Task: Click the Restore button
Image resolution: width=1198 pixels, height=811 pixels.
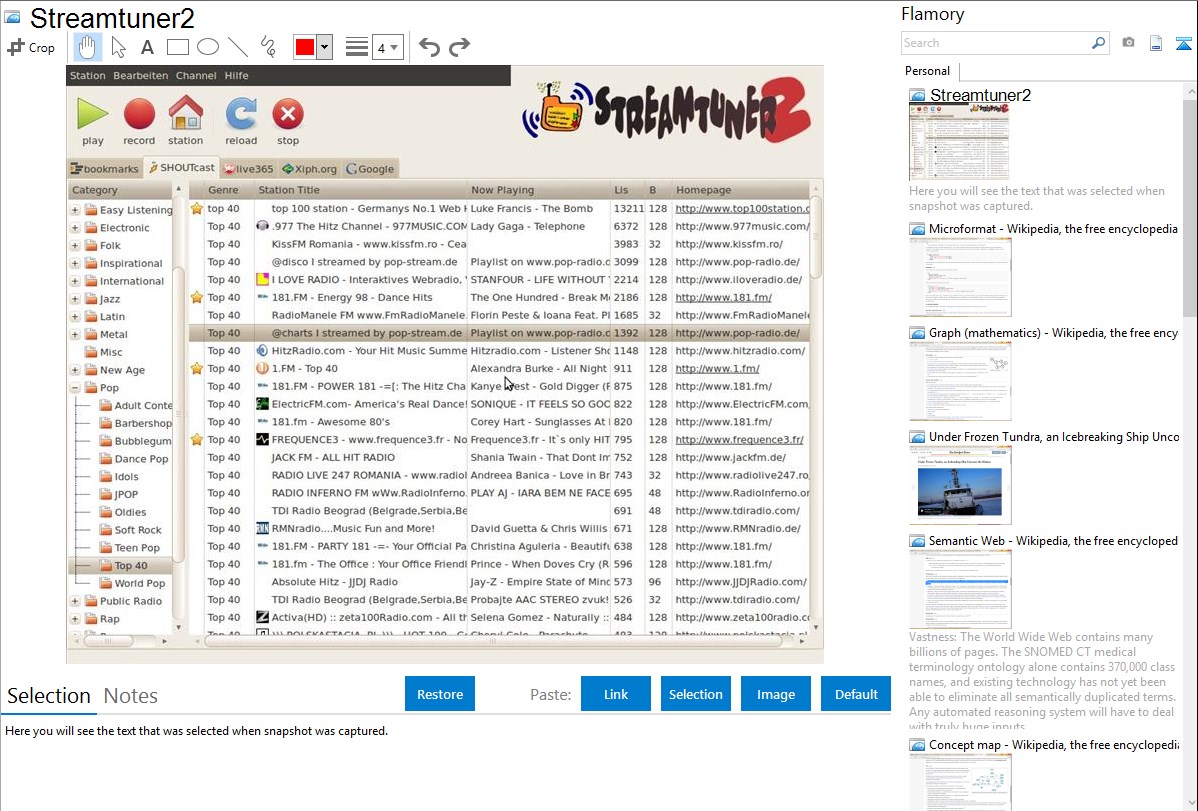Action: pos(440,694)
